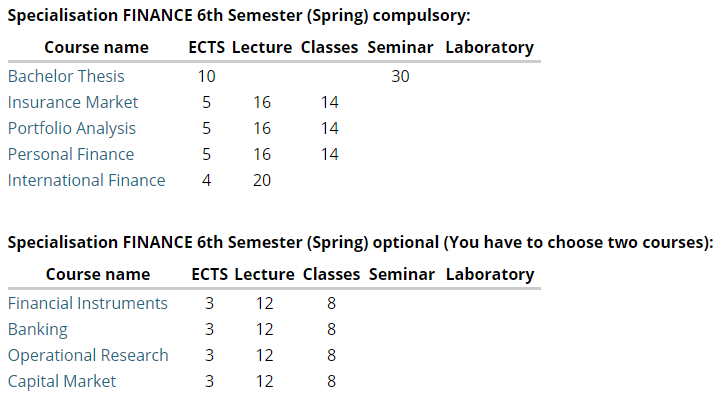Open the Insurance Market course link
Image resolution: width=724 pixels, height=404 pixels.
72,102
